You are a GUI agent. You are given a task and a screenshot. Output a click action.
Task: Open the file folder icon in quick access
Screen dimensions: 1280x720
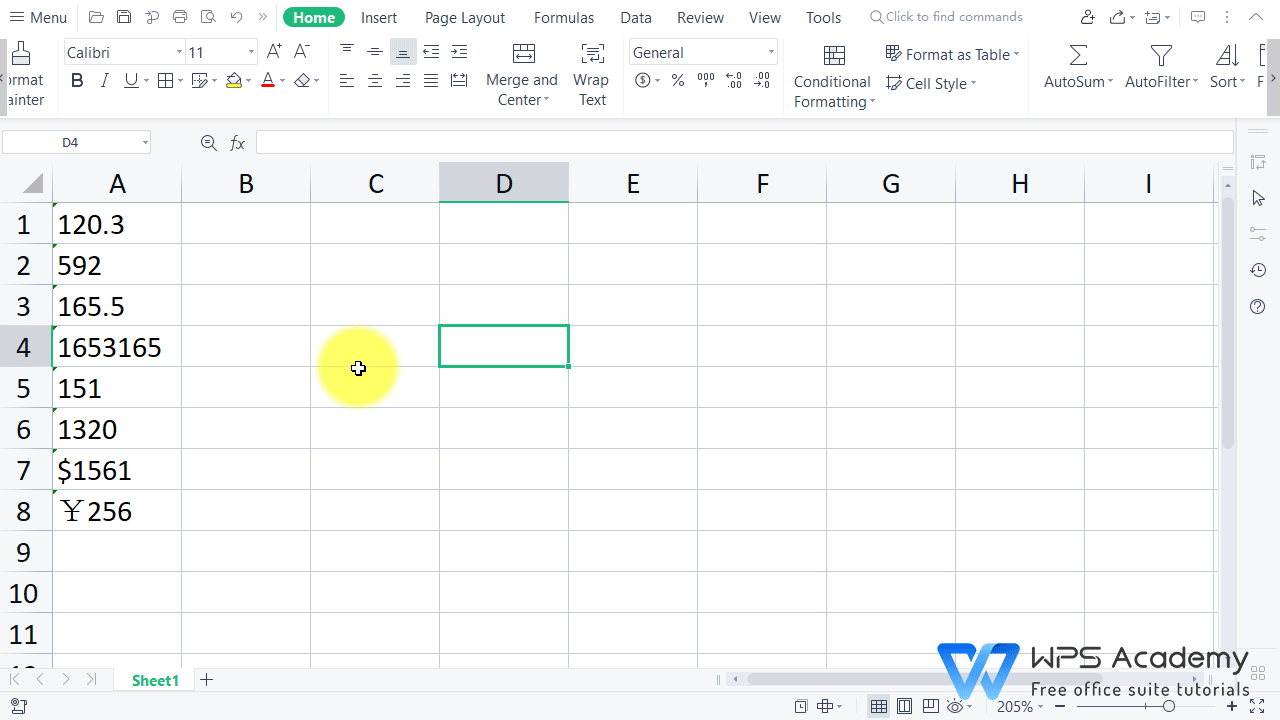tap(96, 17)
